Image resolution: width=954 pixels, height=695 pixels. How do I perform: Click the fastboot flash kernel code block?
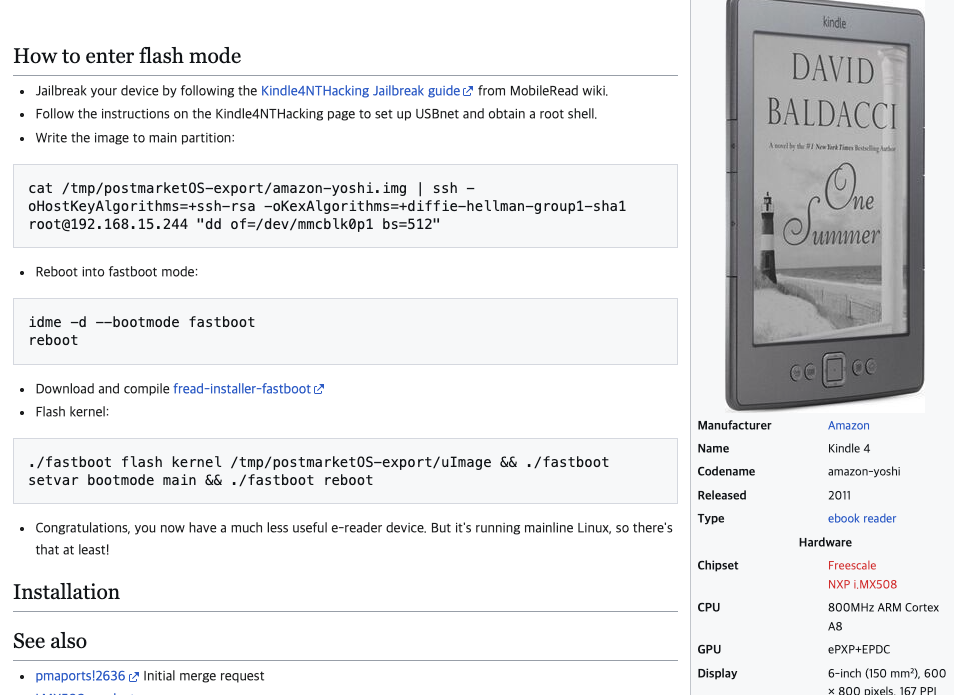click(346, 471)
